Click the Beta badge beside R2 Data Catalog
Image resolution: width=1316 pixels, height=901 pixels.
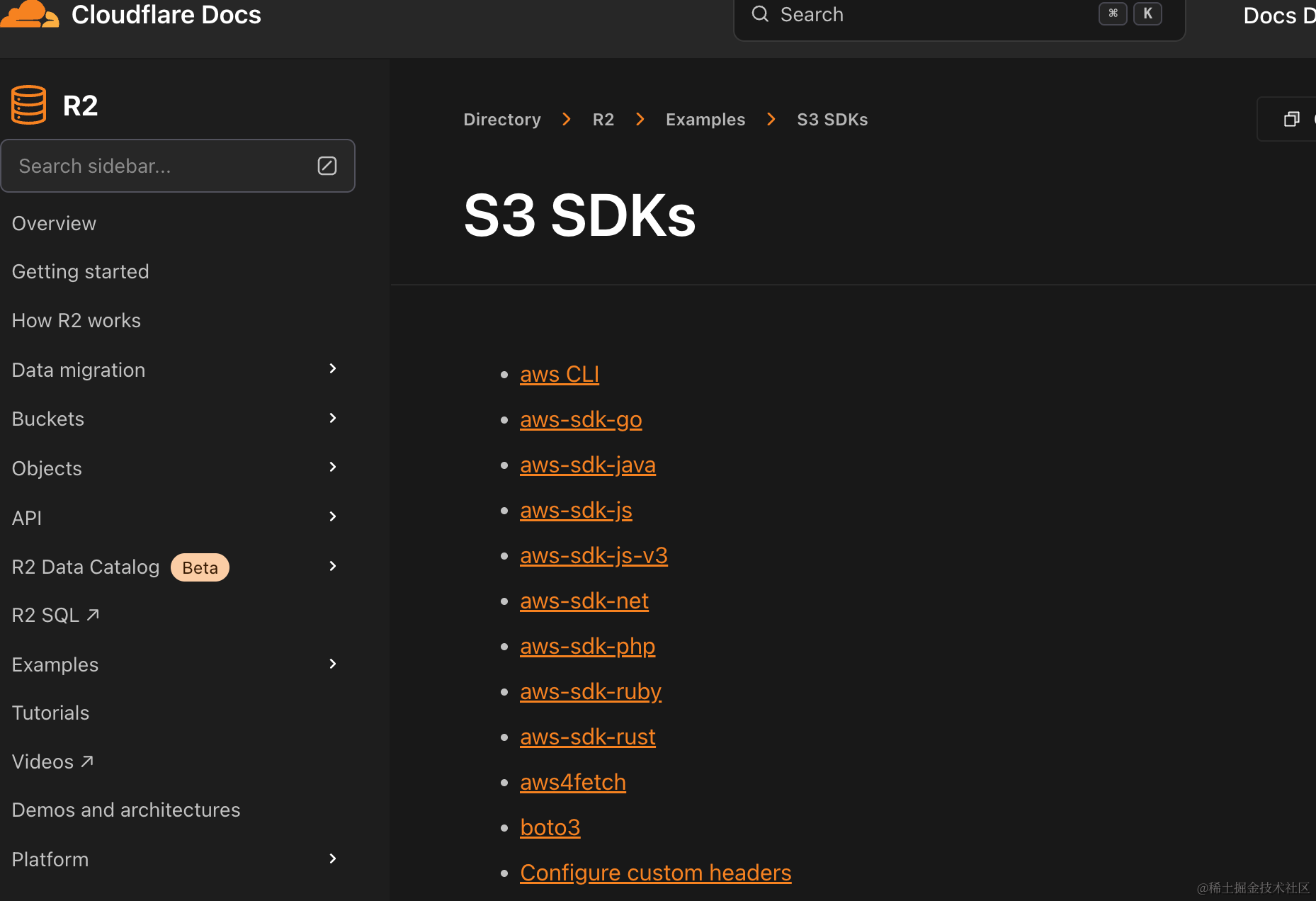[200, 567]
